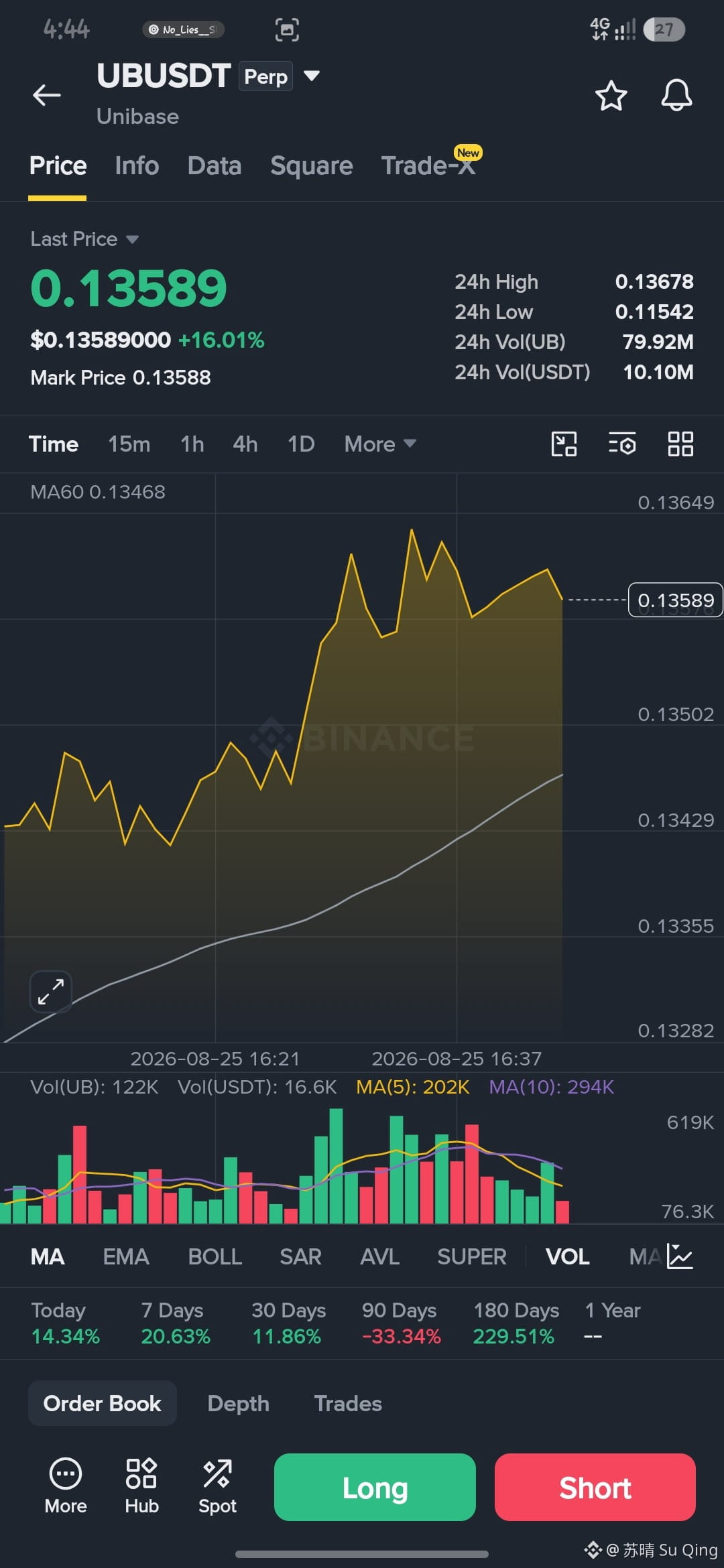The image size is (724, 1568).
Task: Tap the large 0.13589 last price
Action: click(x=129, y=288)
